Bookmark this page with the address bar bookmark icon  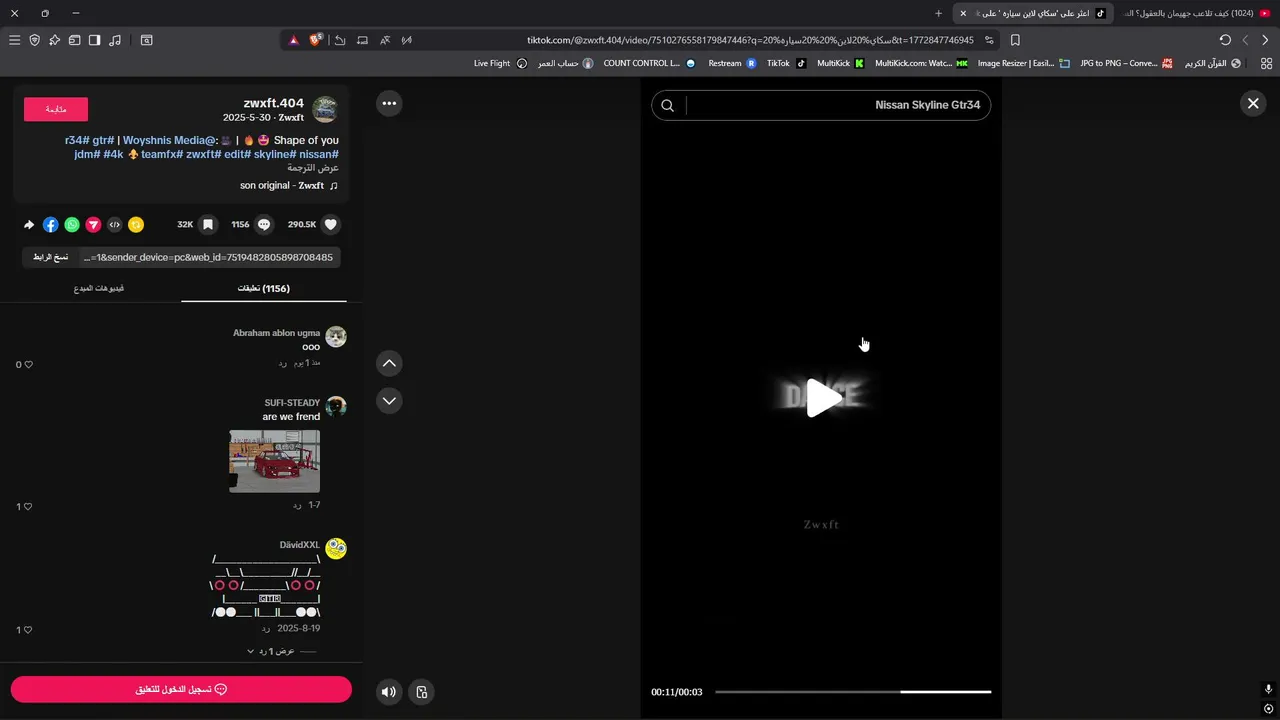(x=1015, y=40)
